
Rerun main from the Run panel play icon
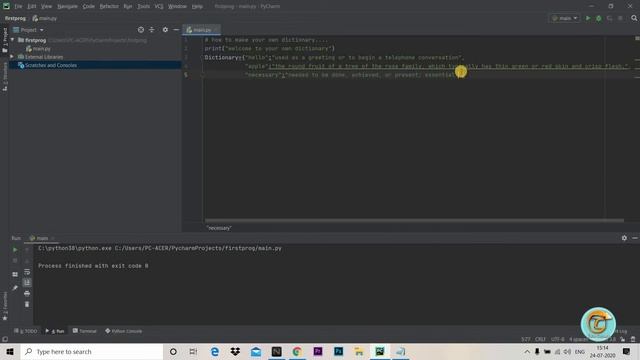[15, 249]
